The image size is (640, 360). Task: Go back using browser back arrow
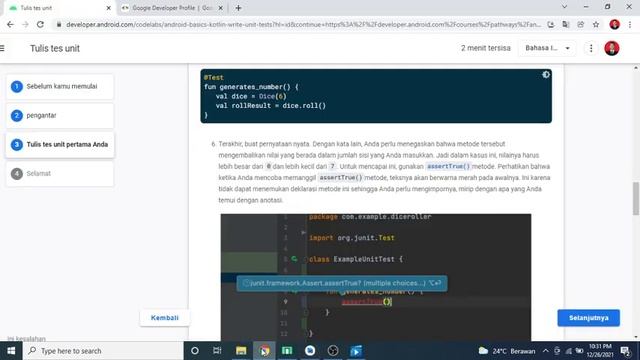(x=10, y=24)
